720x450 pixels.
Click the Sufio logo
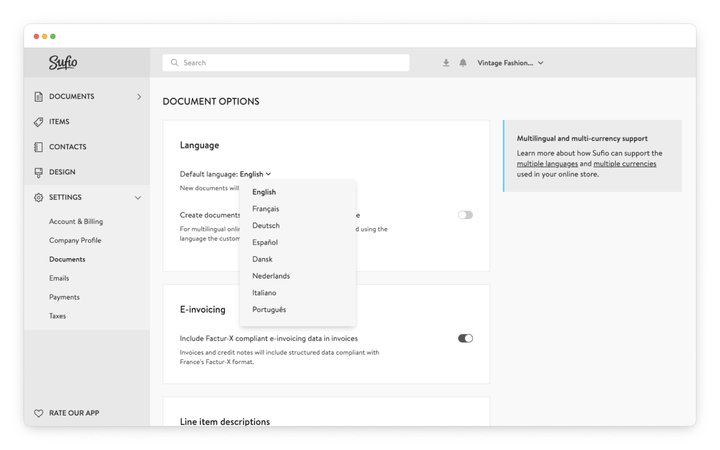[x=63, y=62]
